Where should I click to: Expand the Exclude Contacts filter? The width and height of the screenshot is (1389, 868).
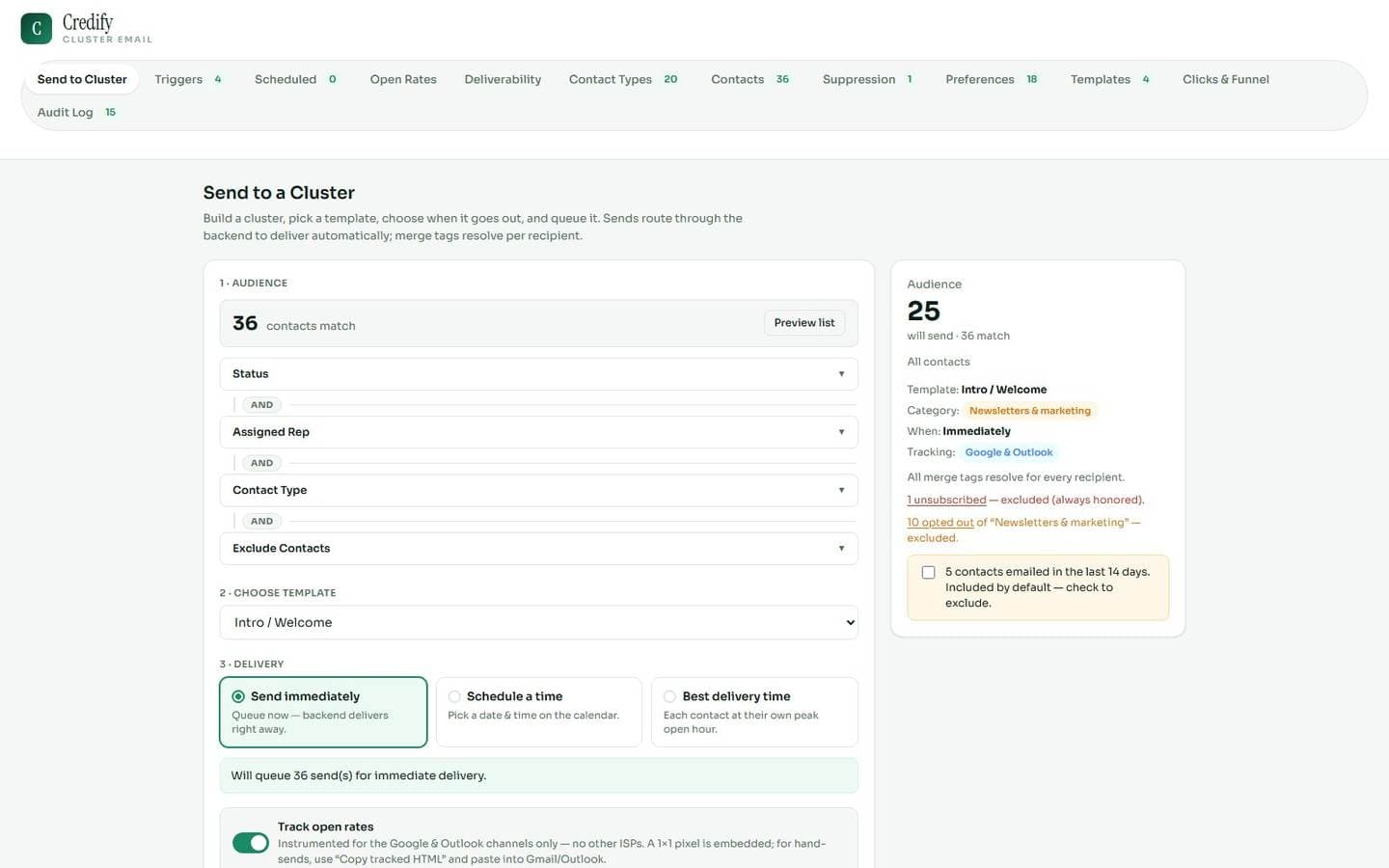(538, 548)
